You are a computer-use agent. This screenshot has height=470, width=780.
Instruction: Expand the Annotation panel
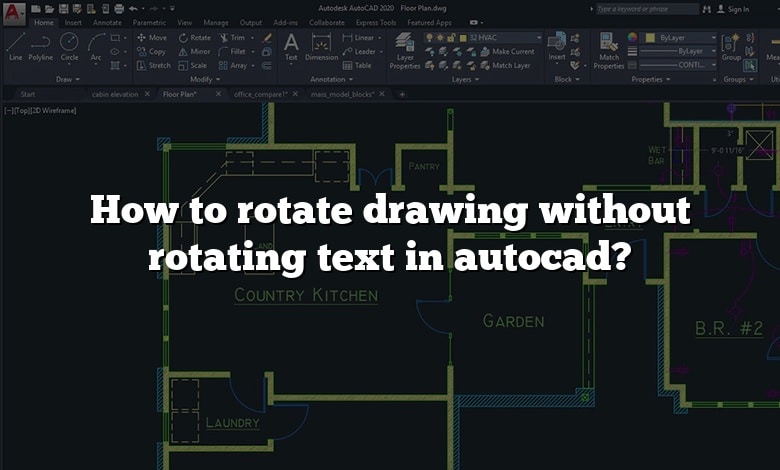(x=331, y=79)
